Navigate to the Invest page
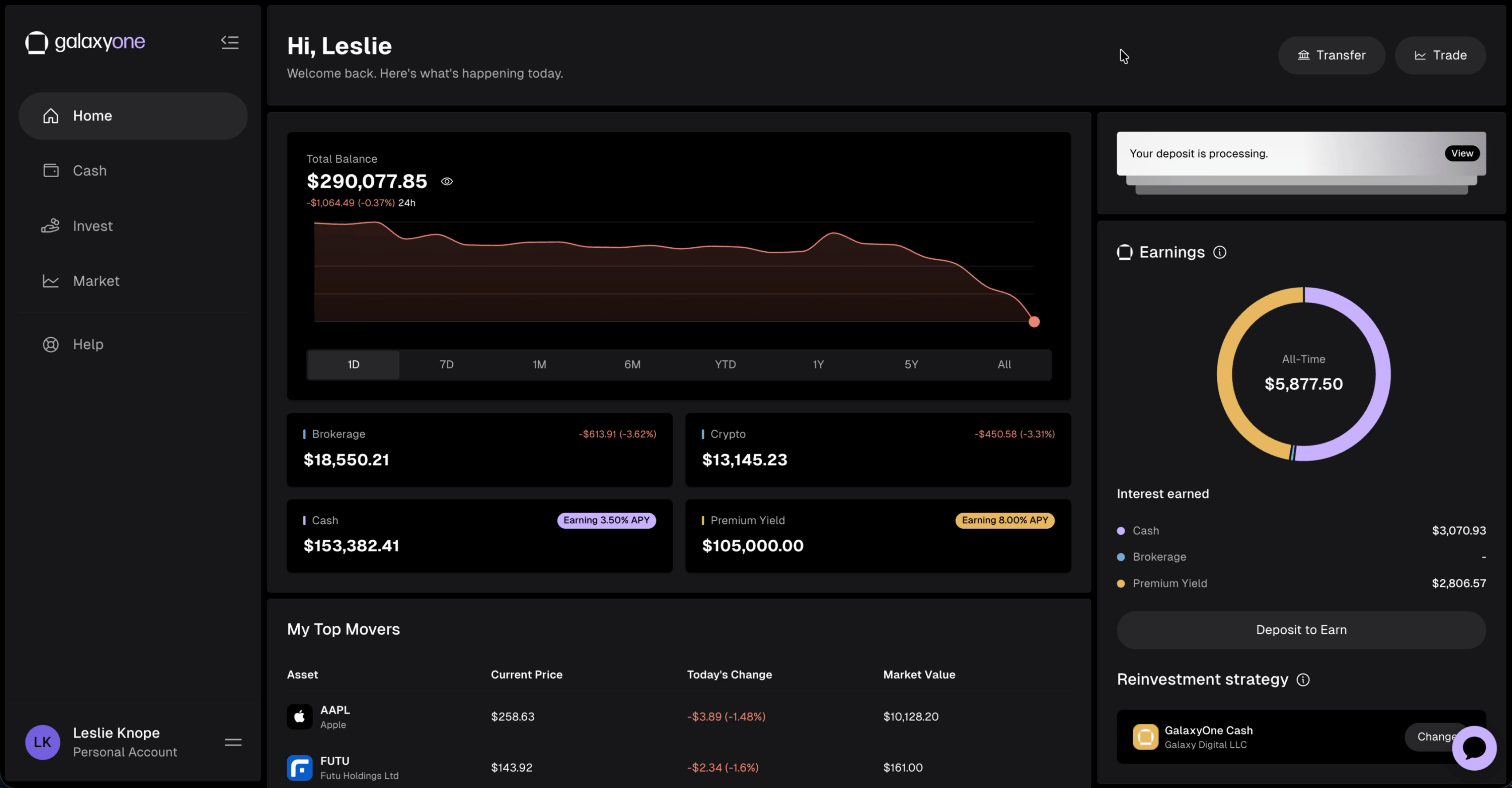This screenshot has width=1512, height=788. [x=92, y=225]
